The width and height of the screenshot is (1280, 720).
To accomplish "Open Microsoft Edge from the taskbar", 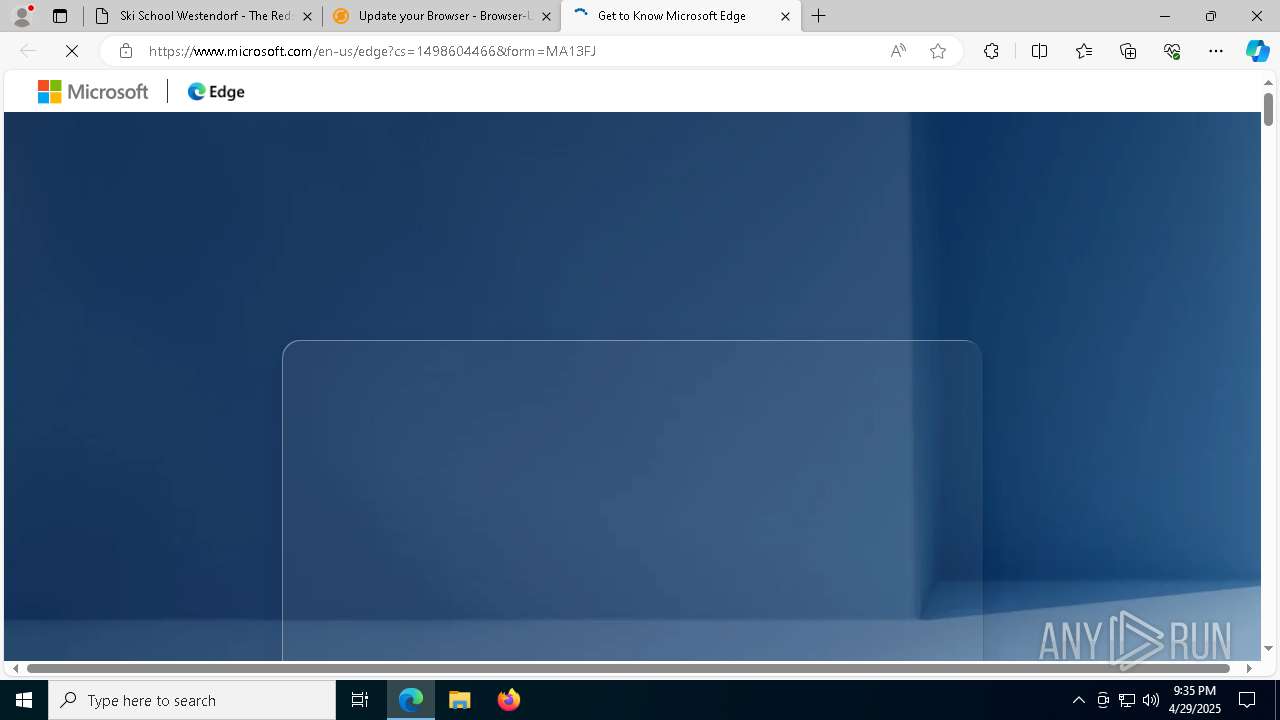I will click(411, 700).
